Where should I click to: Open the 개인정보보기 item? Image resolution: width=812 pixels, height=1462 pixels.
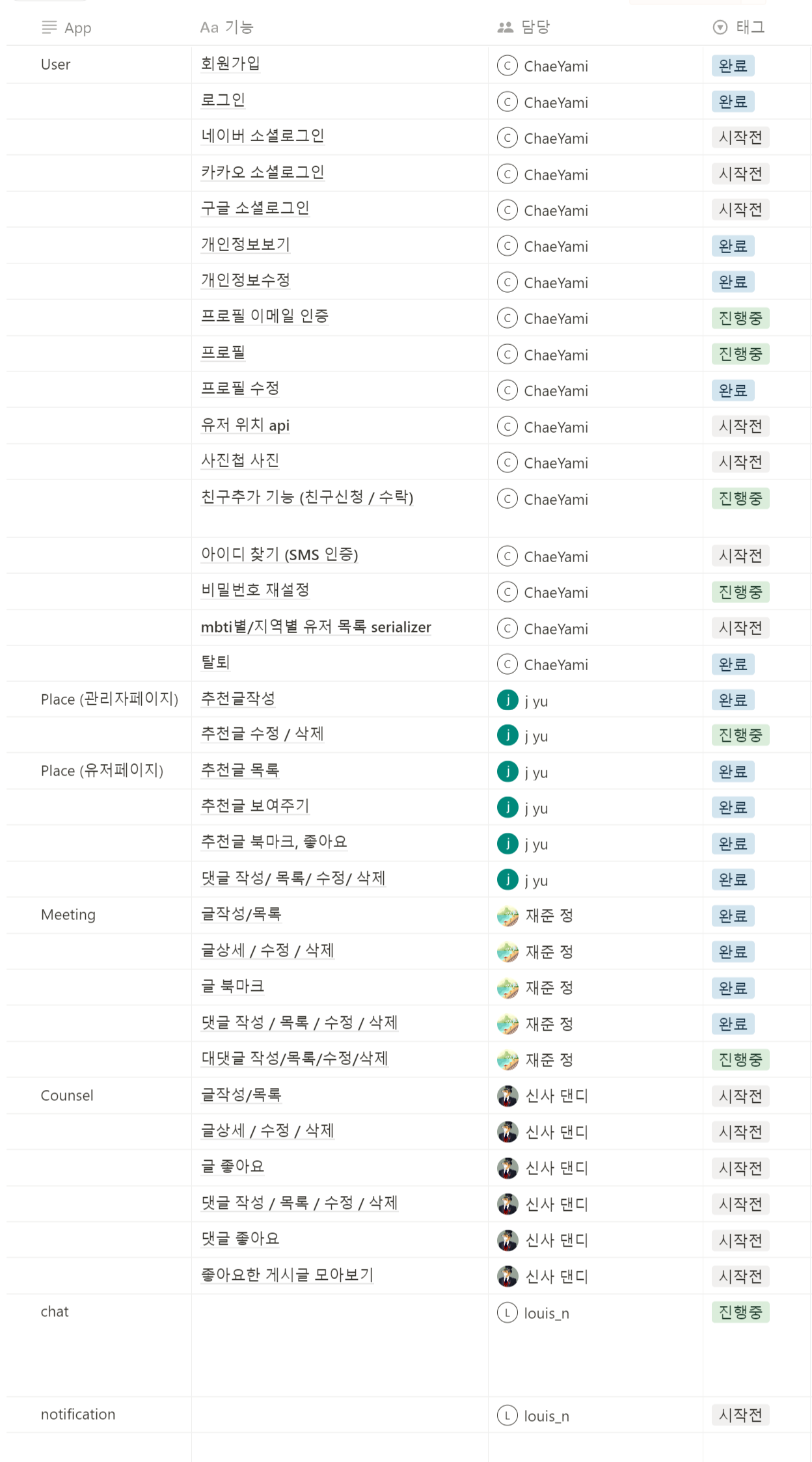point(245,244)
